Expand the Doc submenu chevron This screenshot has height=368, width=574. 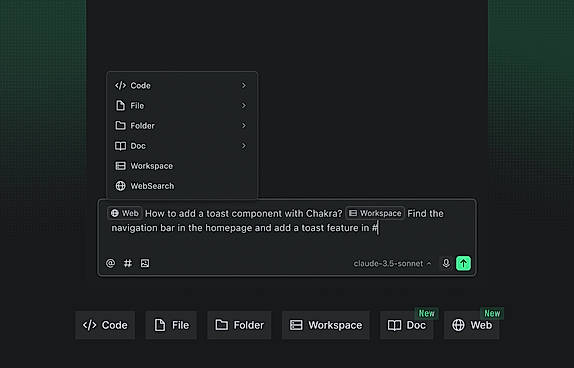point(244,146)
